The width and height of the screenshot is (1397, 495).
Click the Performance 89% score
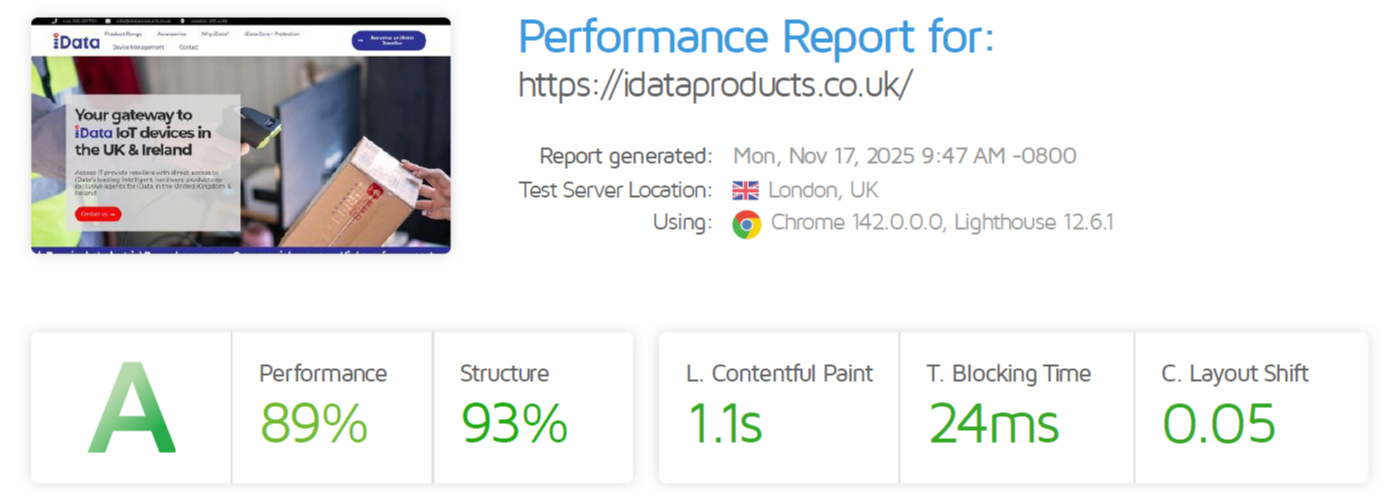[314, 423]
